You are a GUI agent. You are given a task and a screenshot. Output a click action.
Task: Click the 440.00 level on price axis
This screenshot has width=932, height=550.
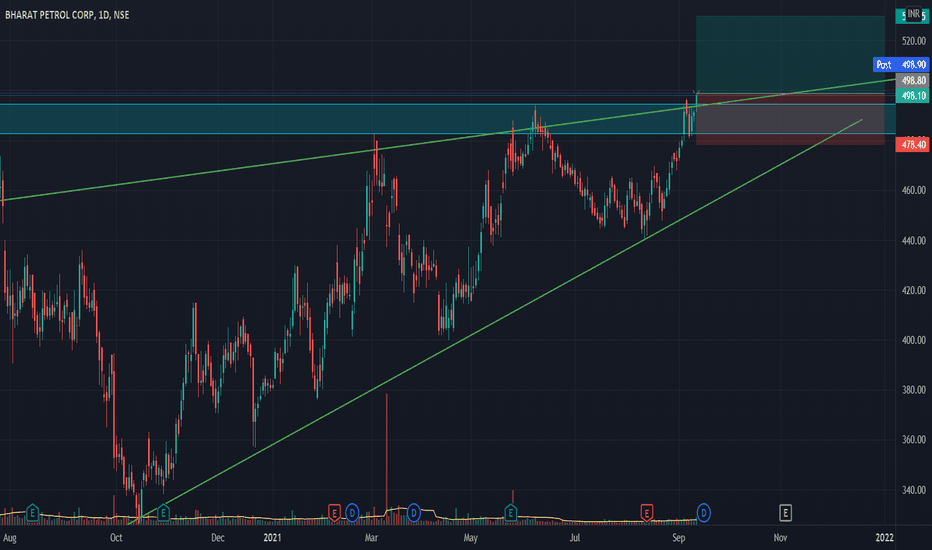click(x=914, y=241)
